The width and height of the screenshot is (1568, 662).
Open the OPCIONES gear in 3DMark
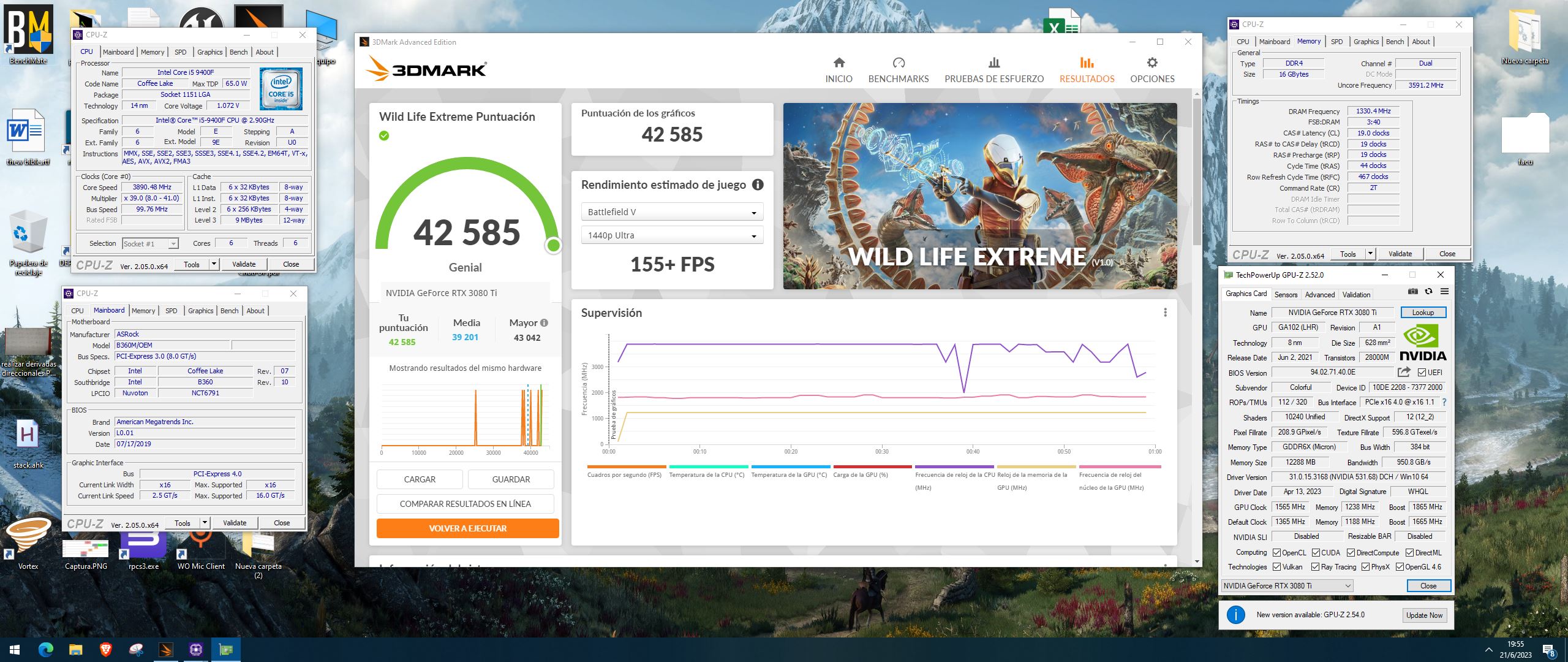coord(1152,63)
